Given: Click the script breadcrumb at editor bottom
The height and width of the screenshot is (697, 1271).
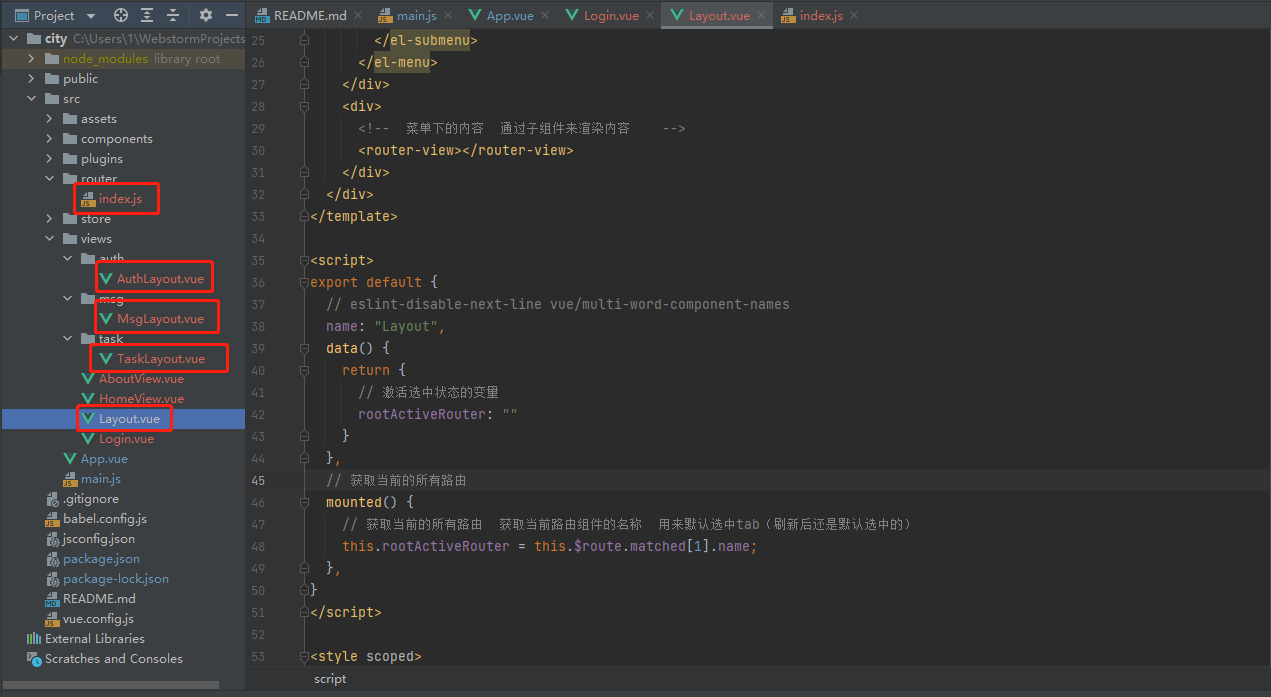Looking at the screenshot, I should click(x=330, y=678).
